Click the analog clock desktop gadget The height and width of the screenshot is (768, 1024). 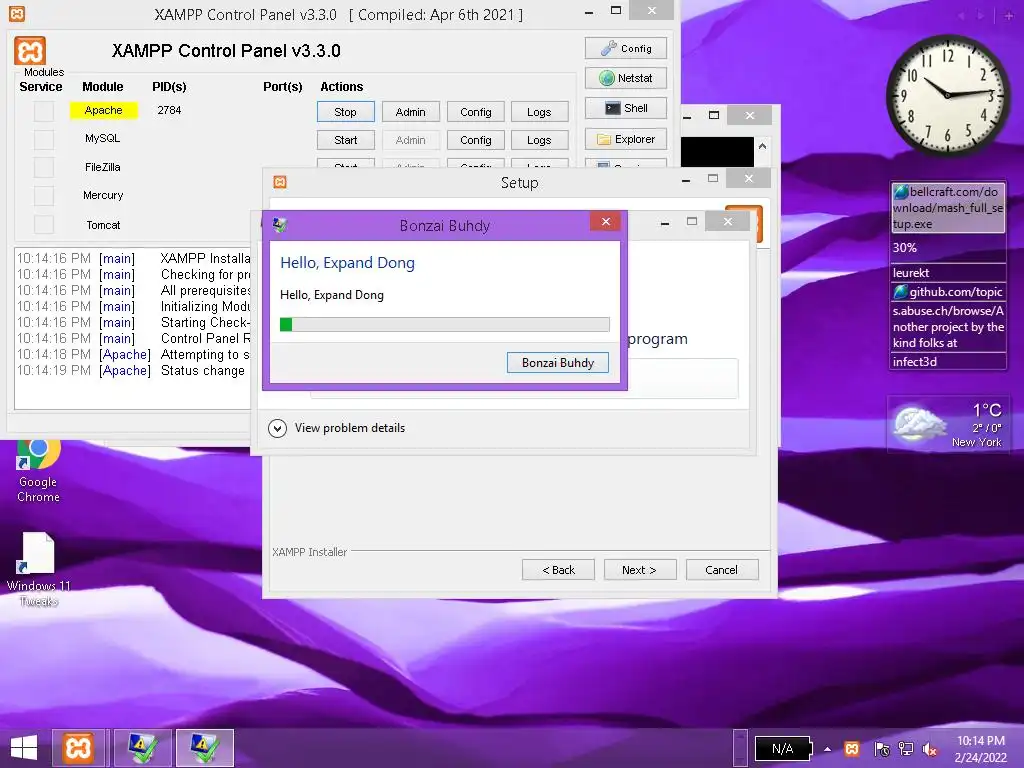(948, 95)
